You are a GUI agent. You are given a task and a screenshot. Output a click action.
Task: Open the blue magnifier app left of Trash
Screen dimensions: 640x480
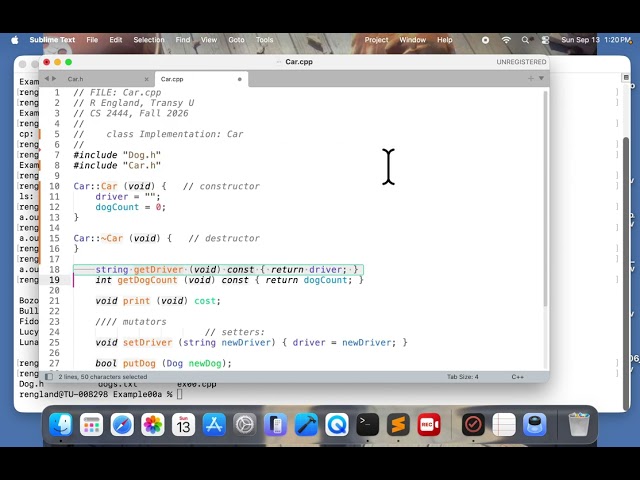535,425
